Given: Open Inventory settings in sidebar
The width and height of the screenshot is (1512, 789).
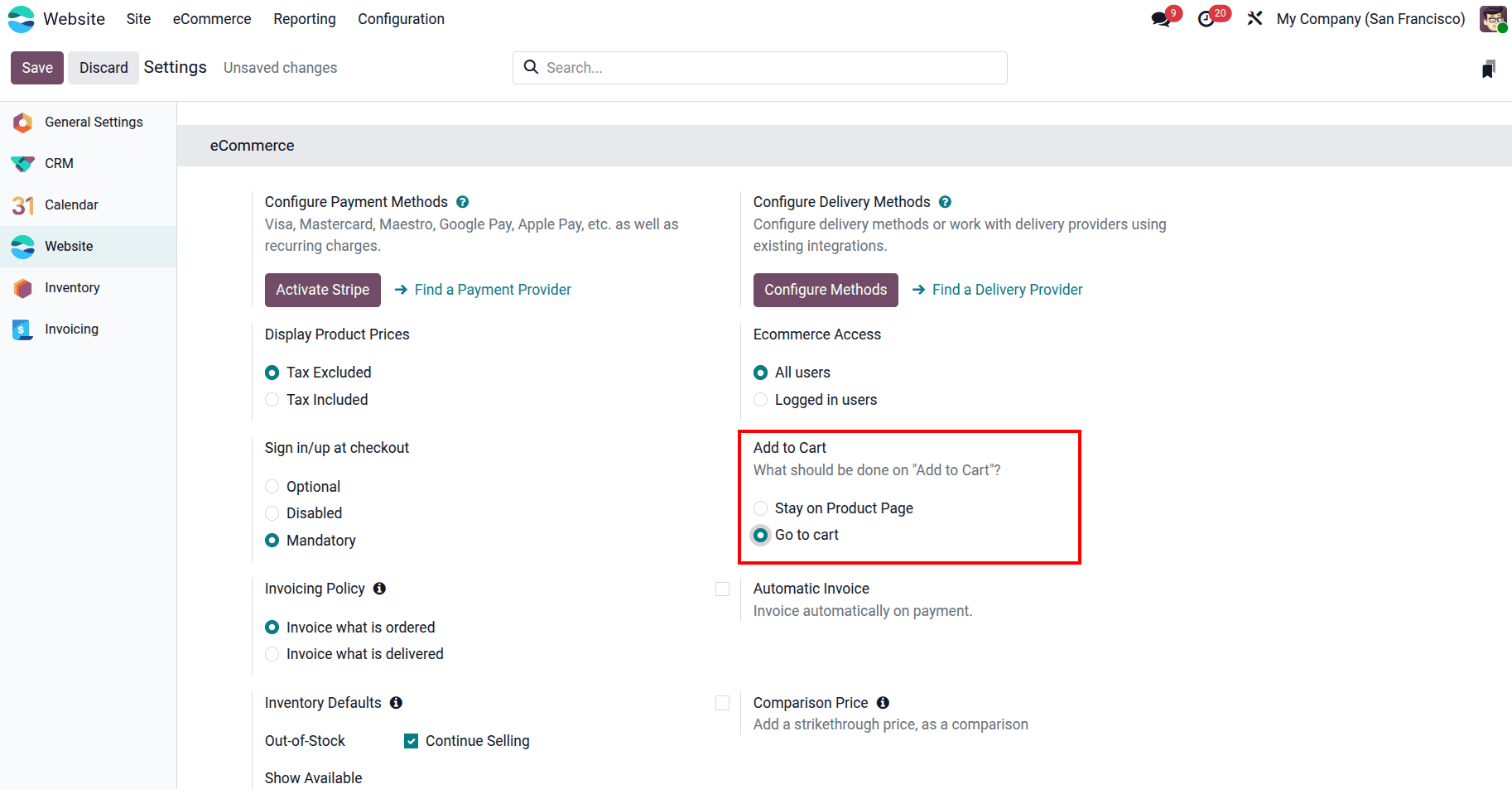Looking at the screenshot, I should [x=88, y=288].
